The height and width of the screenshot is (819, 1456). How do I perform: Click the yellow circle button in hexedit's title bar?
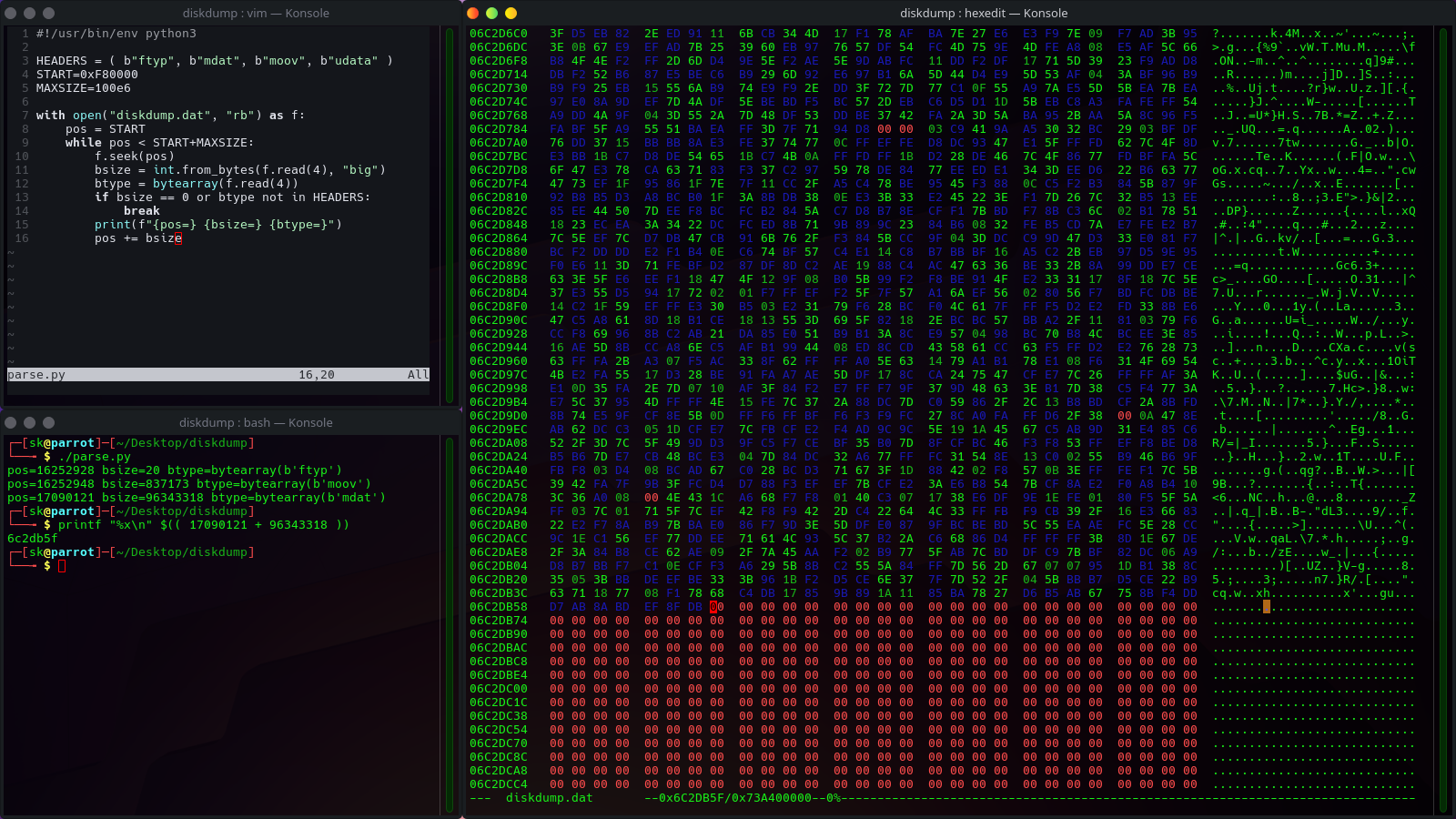click(511, 13)
